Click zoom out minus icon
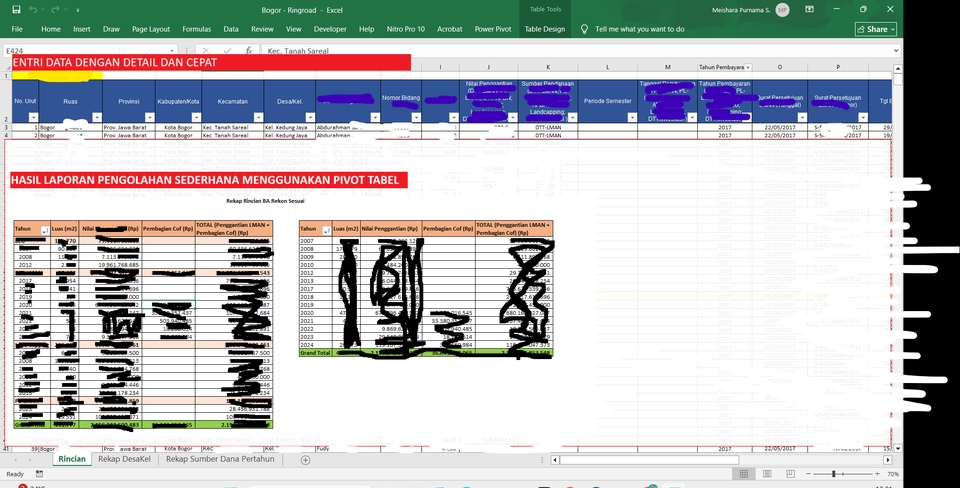This screenshot has width=960, height=488. 809,474
